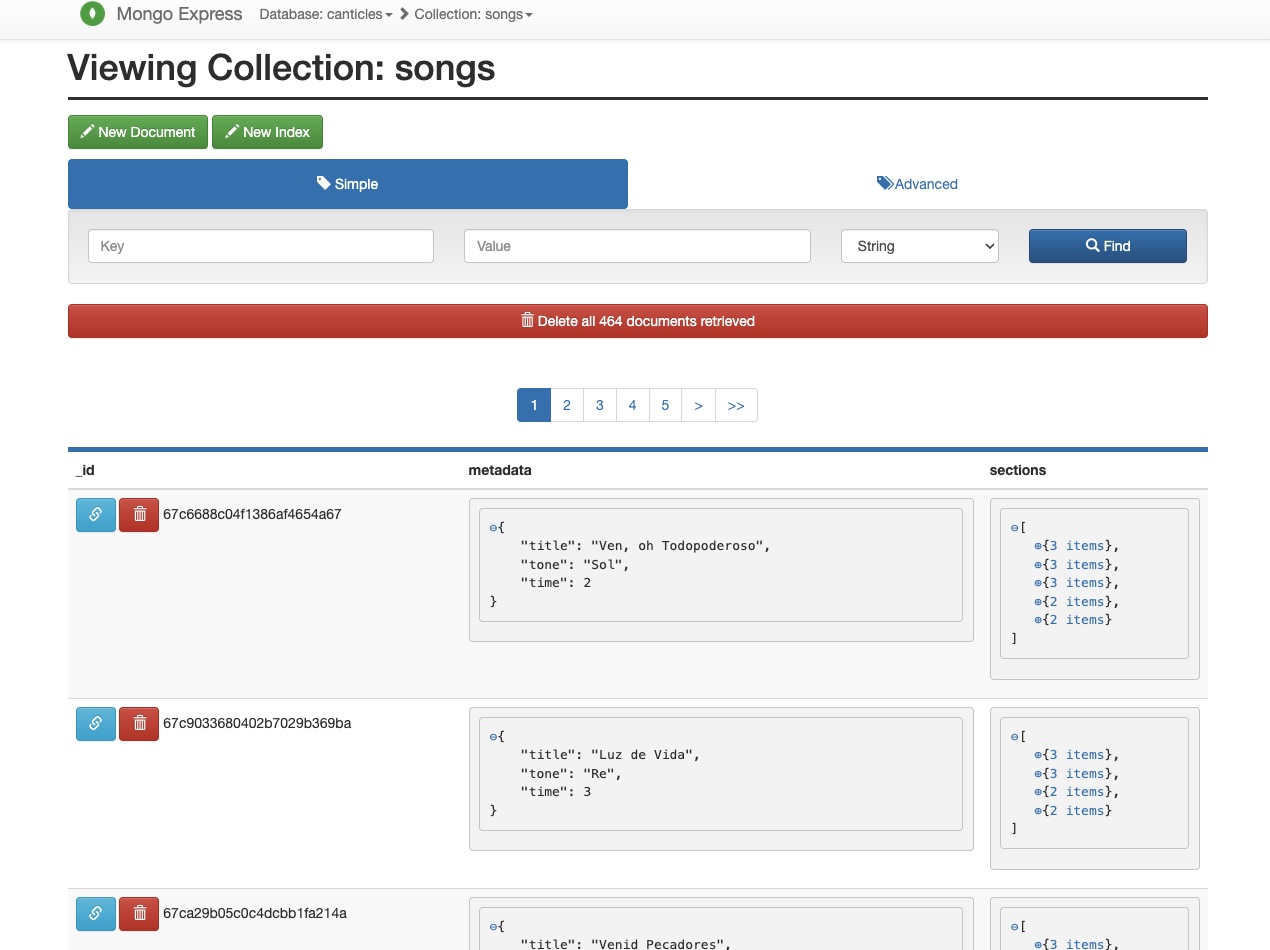1270x950 pixels.
Task: Focus the Key input field
Action: click(x=260, y=246)
